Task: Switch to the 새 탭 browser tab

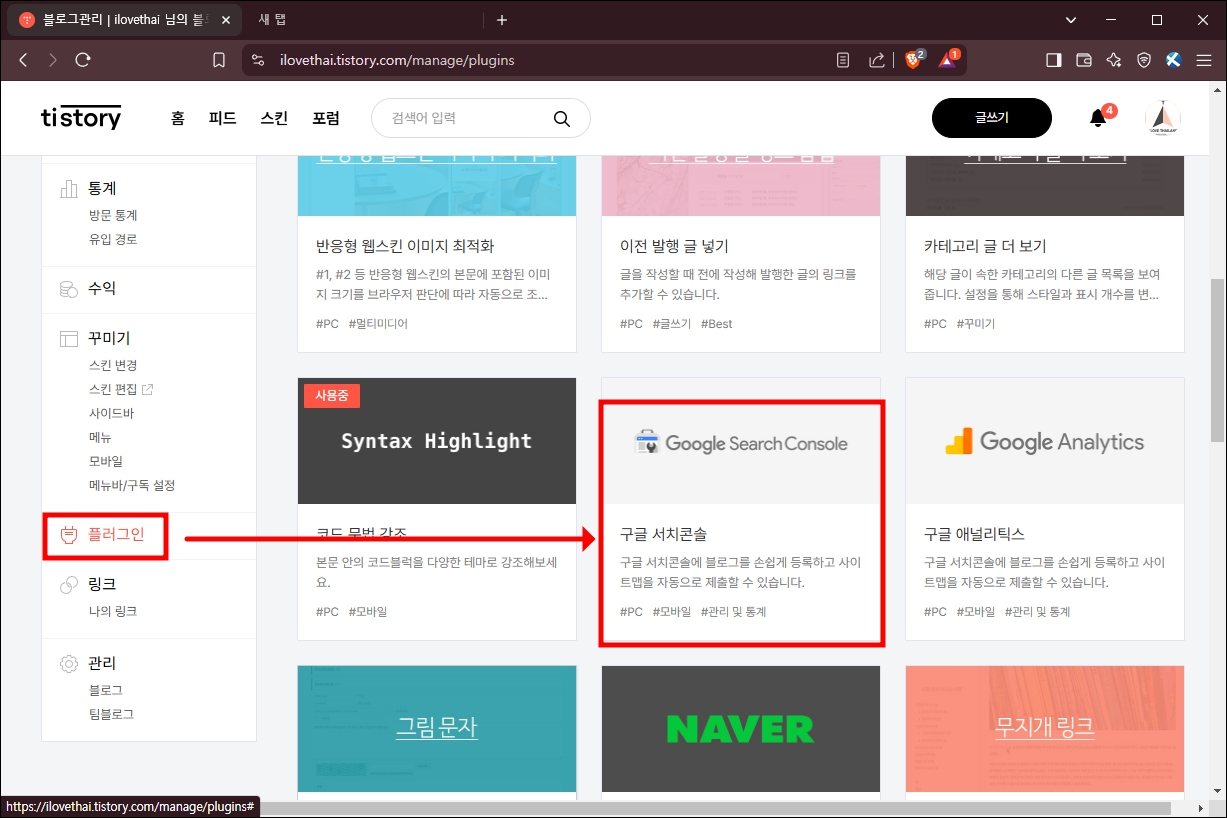Action: click(271, 20)
